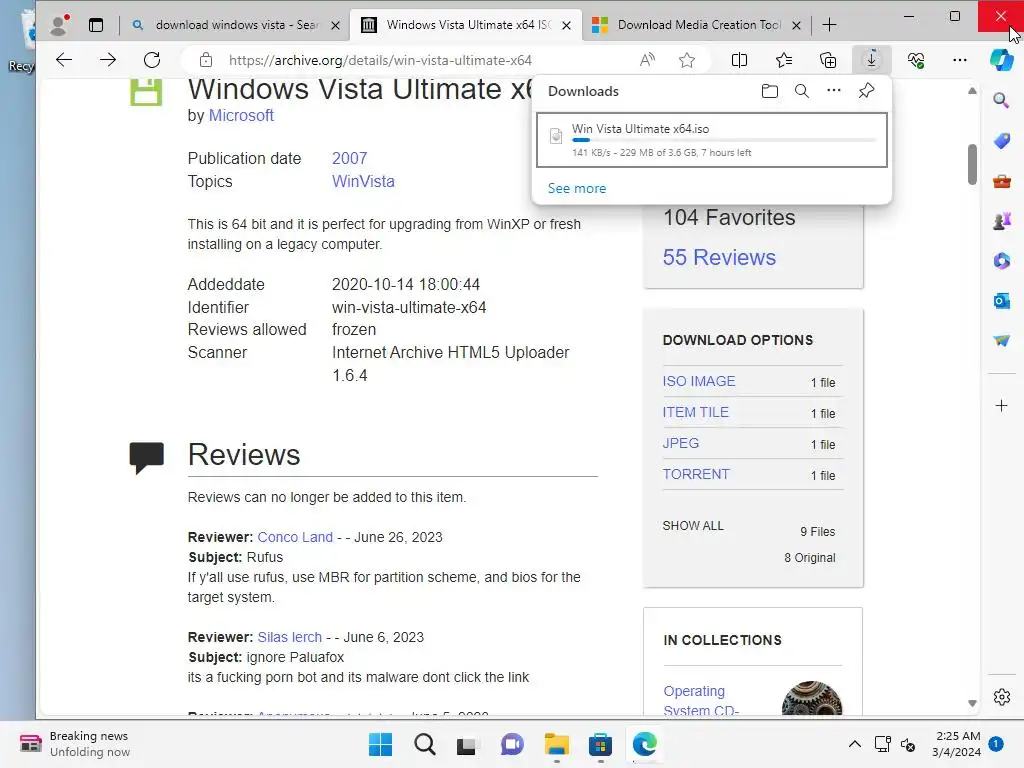Open the 55 Reviews link
This screenshot has height=768, width=1024.
click(x=719, y=257)
